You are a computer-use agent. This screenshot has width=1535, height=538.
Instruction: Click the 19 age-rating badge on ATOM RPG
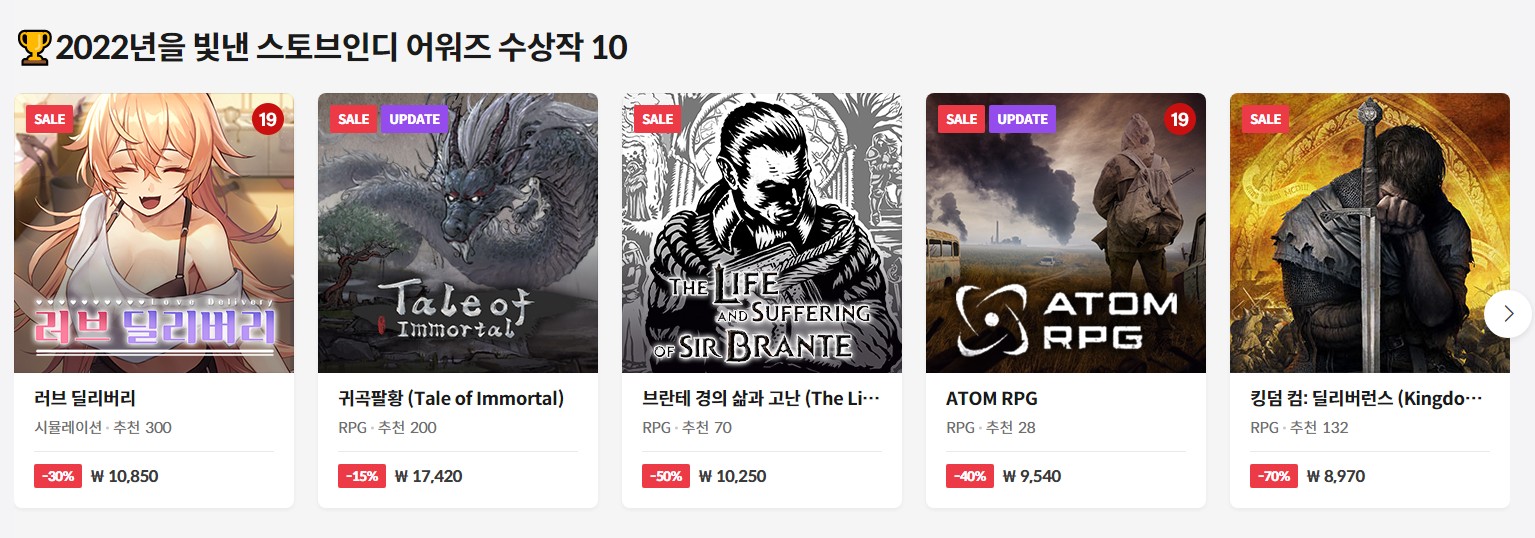click(1179, 119)
